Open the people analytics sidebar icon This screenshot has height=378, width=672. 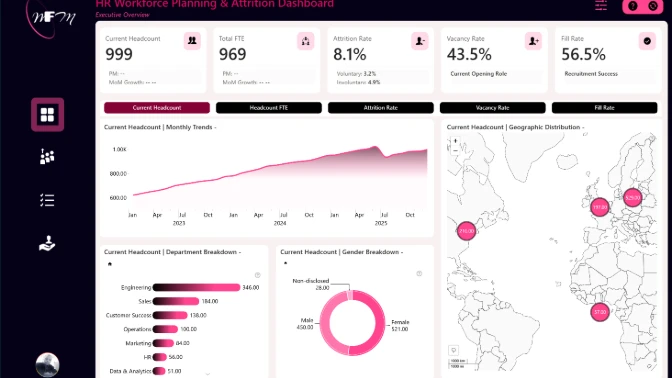coord(47,156)
